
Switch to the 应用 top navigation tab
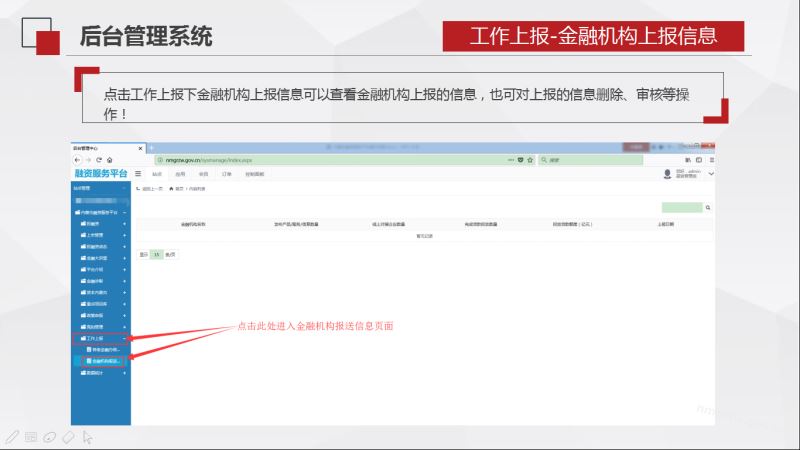(x=180, y=174)
